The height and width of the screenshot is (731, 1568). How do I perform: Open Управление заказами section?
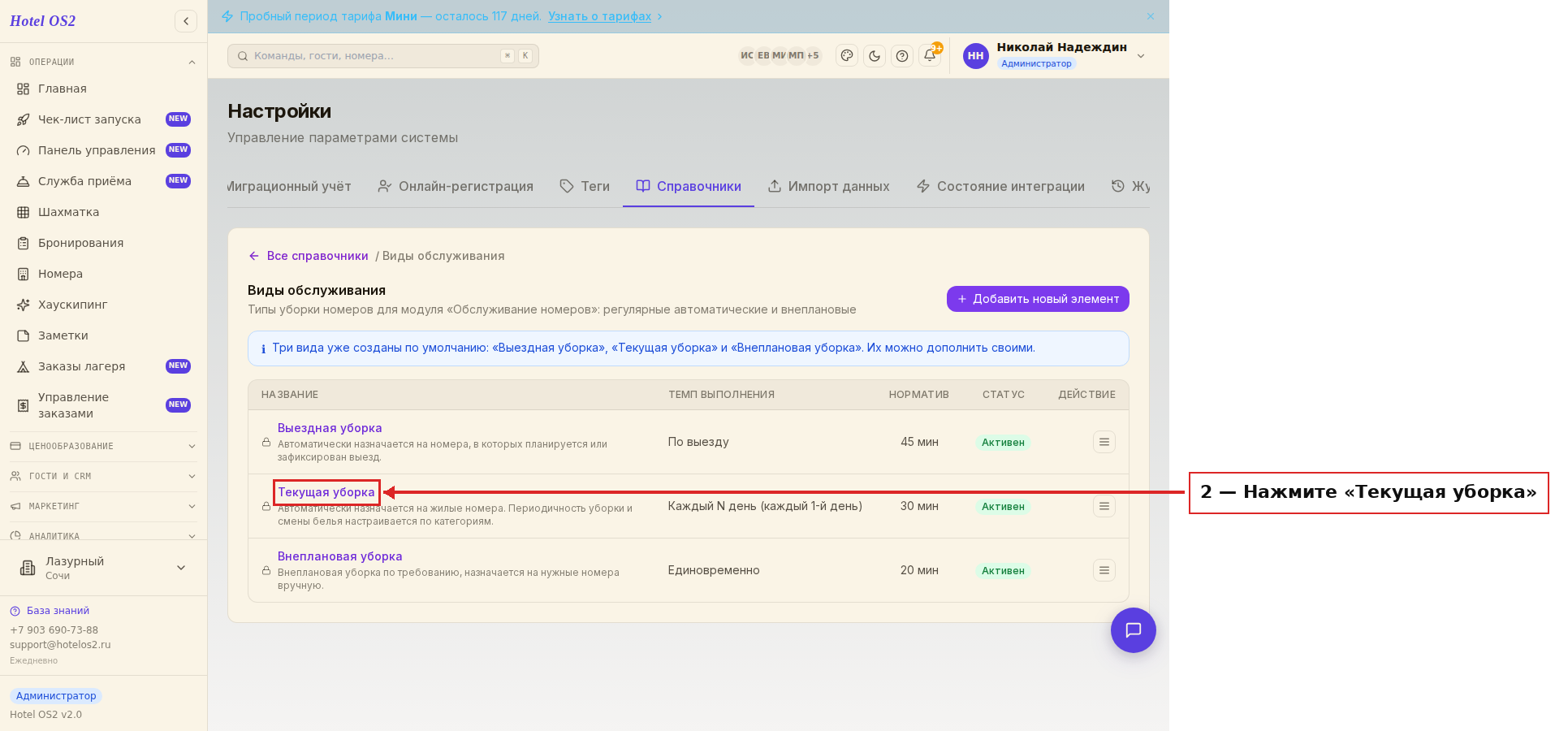[103, 405]
